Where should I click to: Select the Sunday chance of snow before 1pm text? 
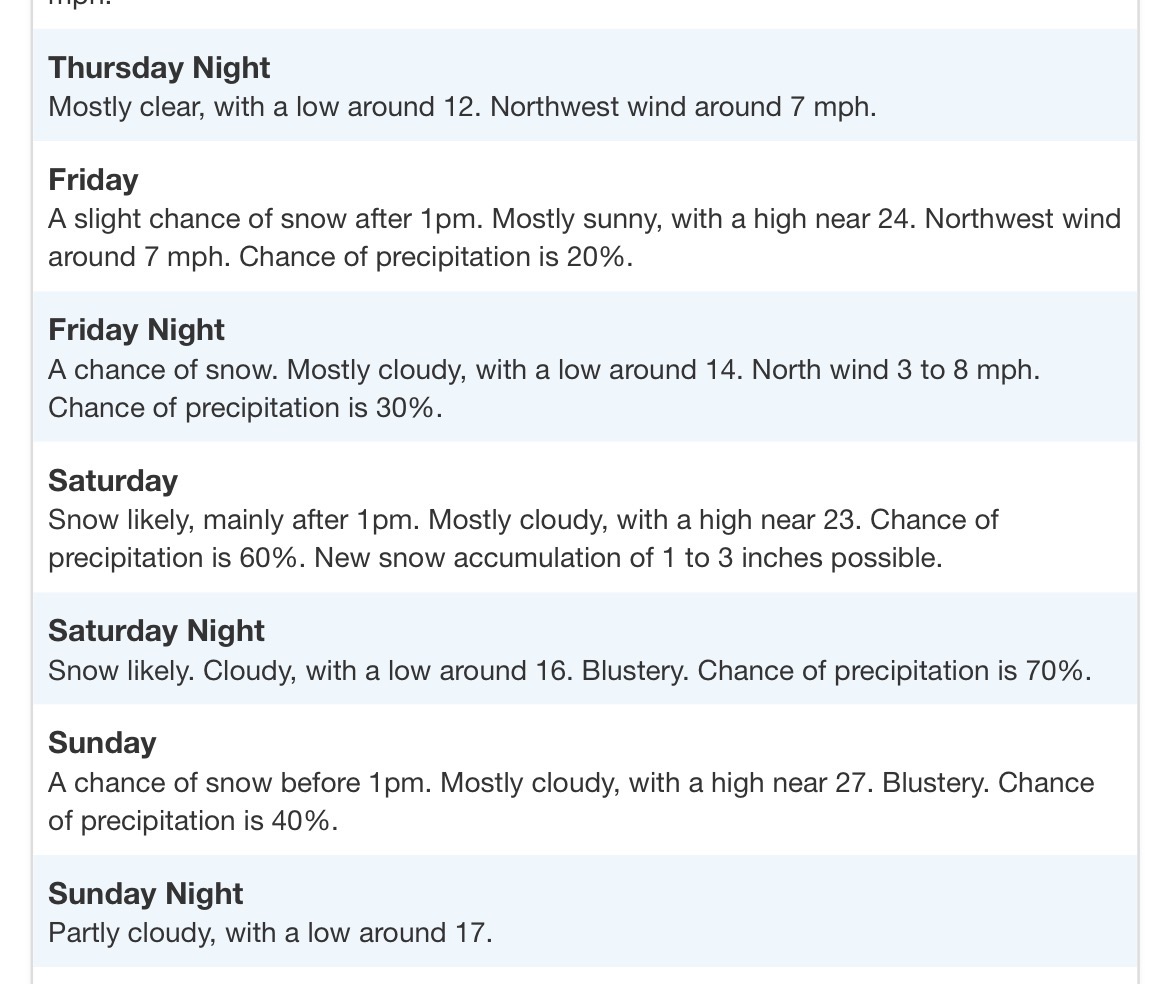point(240,783)
